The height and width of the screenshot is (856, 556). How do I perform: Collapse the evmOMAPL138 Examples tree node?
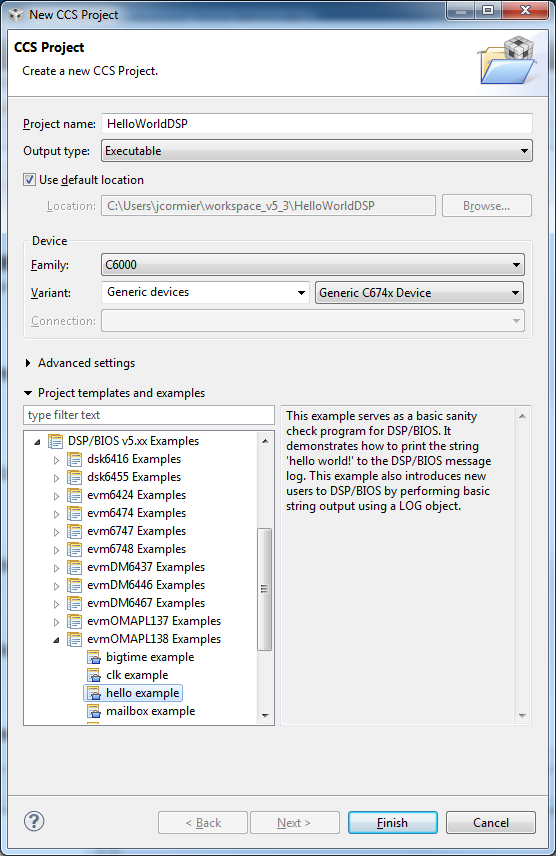pos(56,640)
